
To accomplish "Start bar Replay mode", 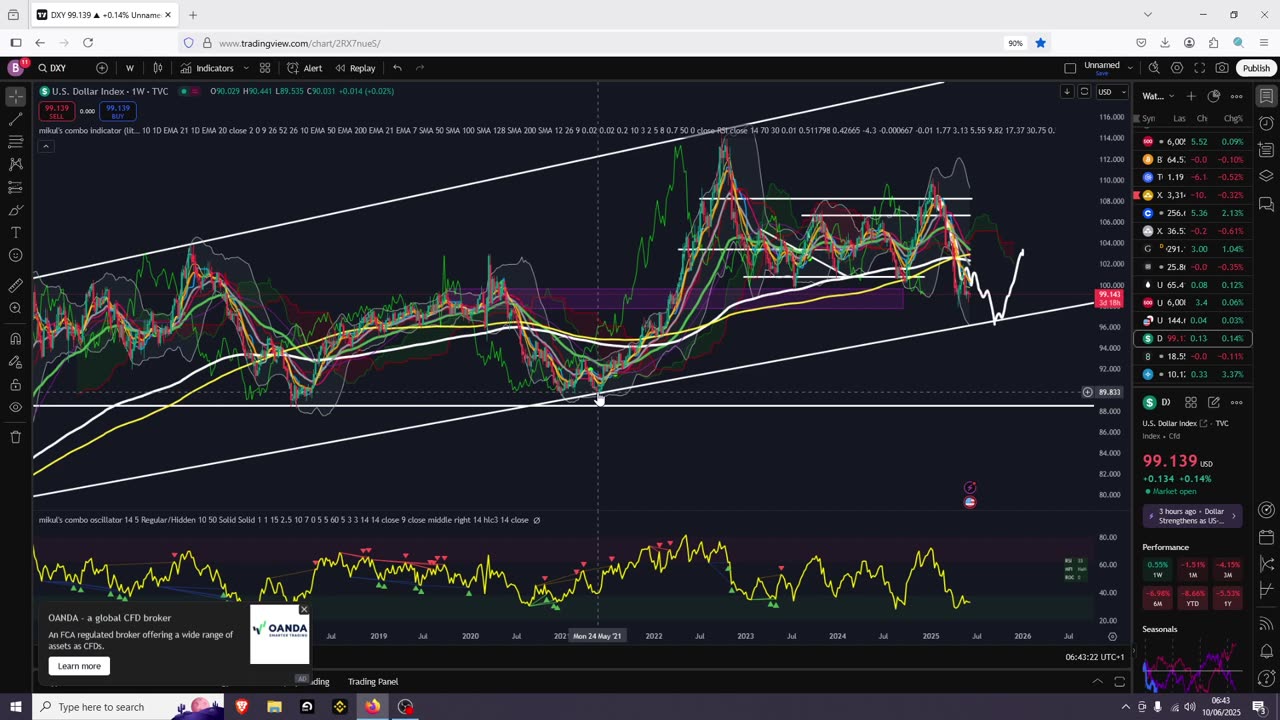I will 355,68.
